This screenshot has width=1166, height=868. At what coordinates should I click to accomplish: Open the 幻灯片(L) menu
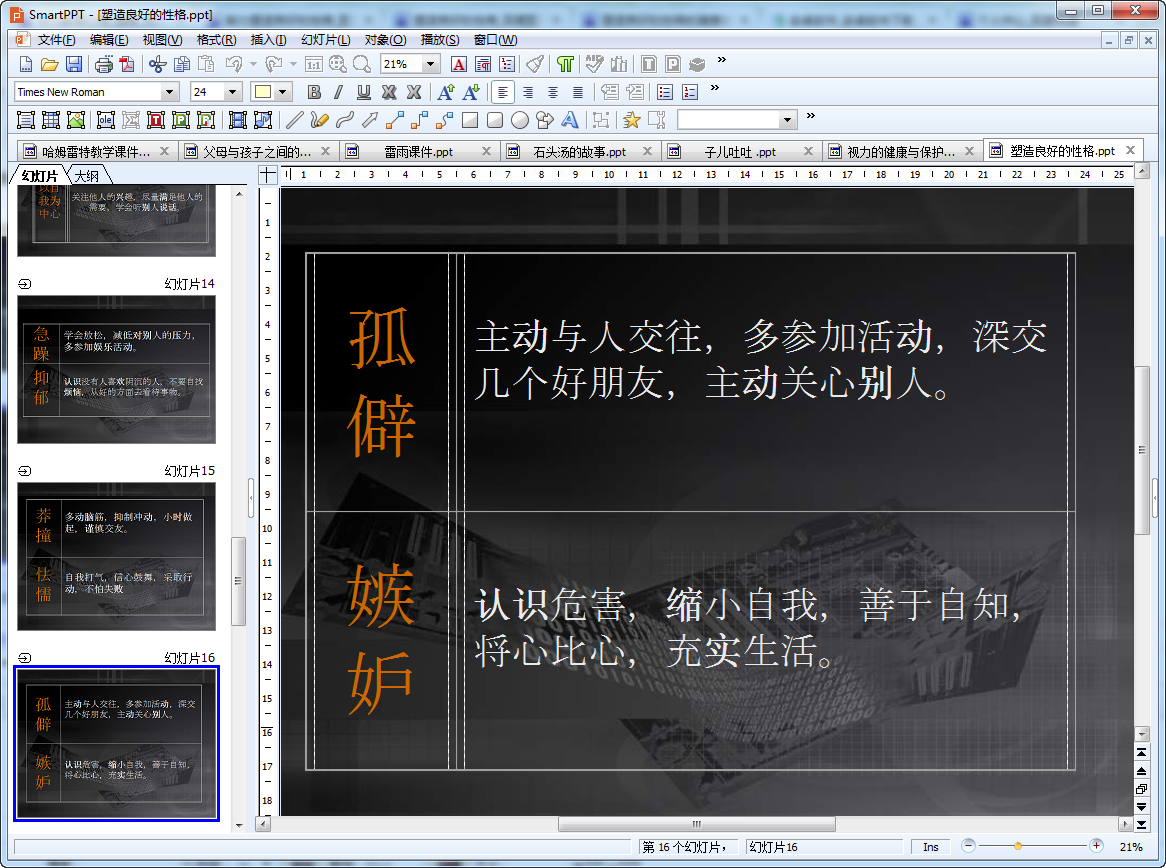coord(326,40)
